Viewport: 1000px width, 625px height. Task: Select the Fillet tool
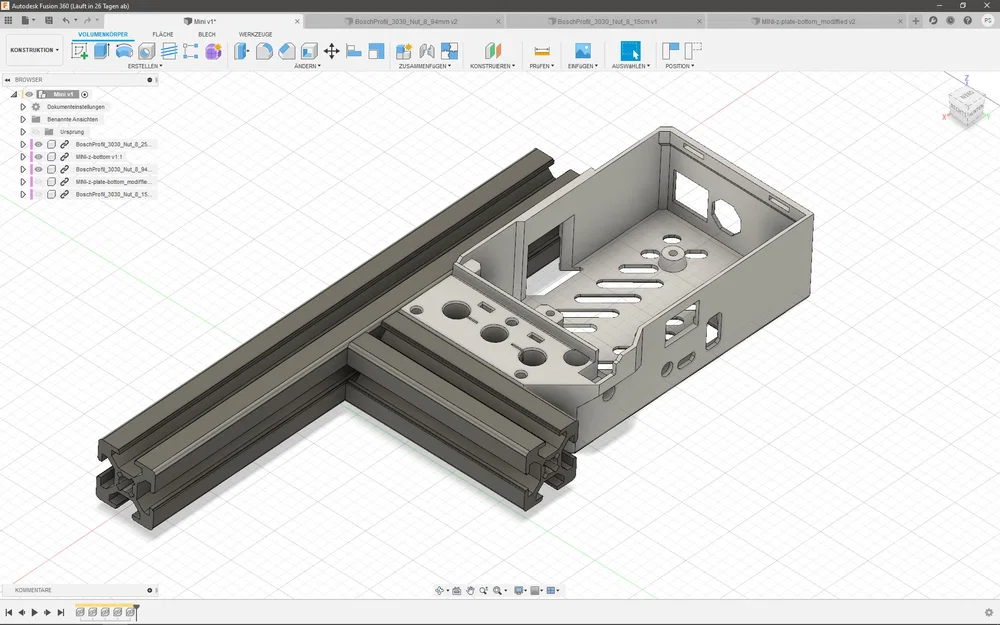click(264, 51)
